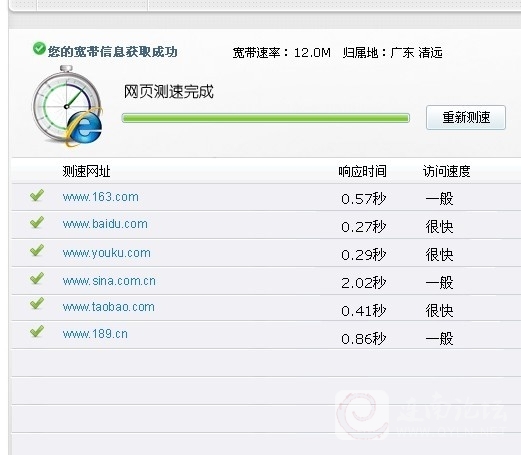Click the green checkmark beside www.baidu.com
This screenshot has height=455, width=521.
click(x=37, y=222)
